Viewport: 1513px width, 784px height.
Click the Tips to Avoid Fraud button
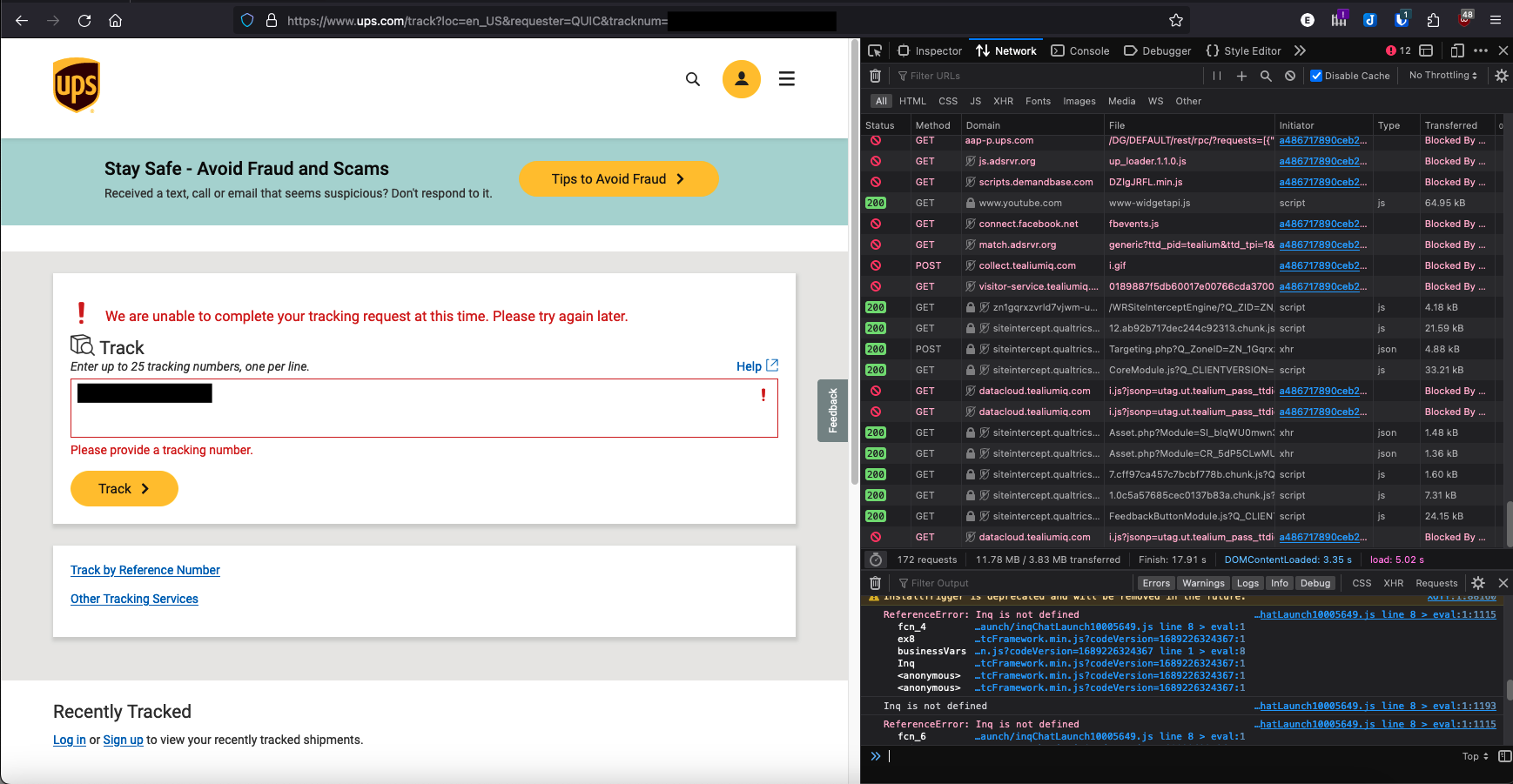coord(618,178)
